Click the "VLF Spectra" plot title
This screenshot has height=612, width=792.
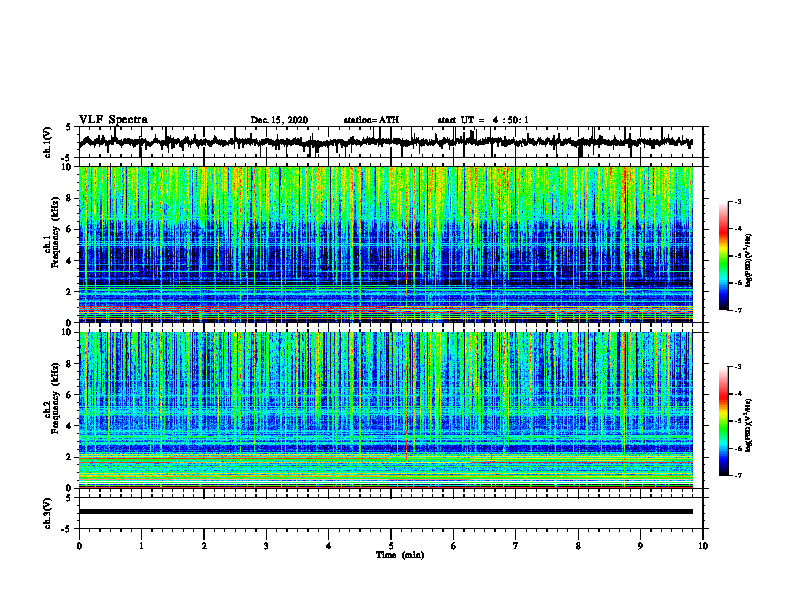[x=113, y=119]
